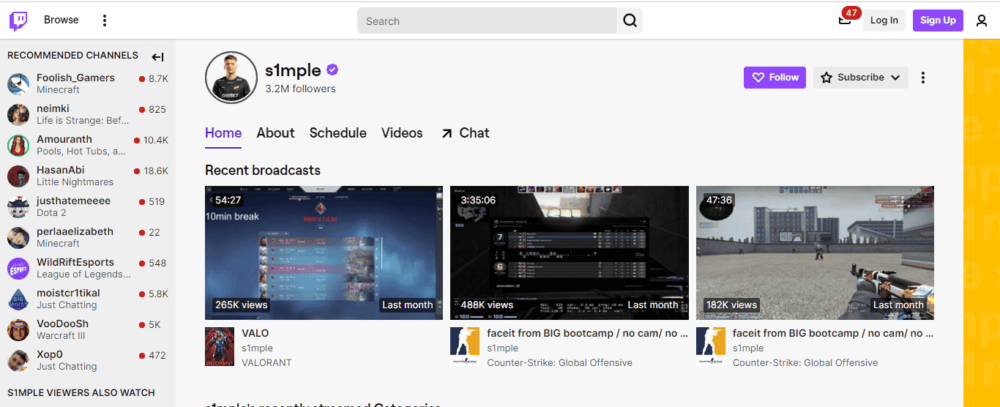This screenshot has width=1000, height=407.
Task: Click the CS:GO box art under 47:36 video
Action: click(x=710, y=346)
